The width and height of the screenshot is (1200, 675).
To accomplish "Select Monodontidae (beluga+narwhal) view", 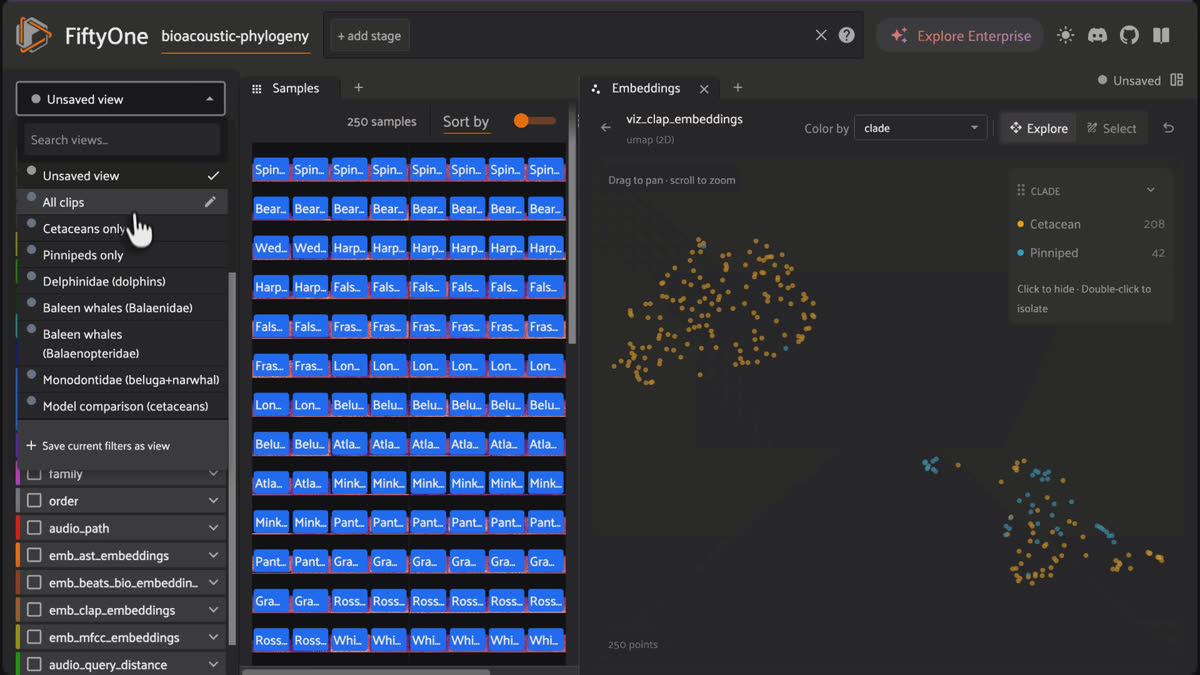I will click(x=122, y=380).
